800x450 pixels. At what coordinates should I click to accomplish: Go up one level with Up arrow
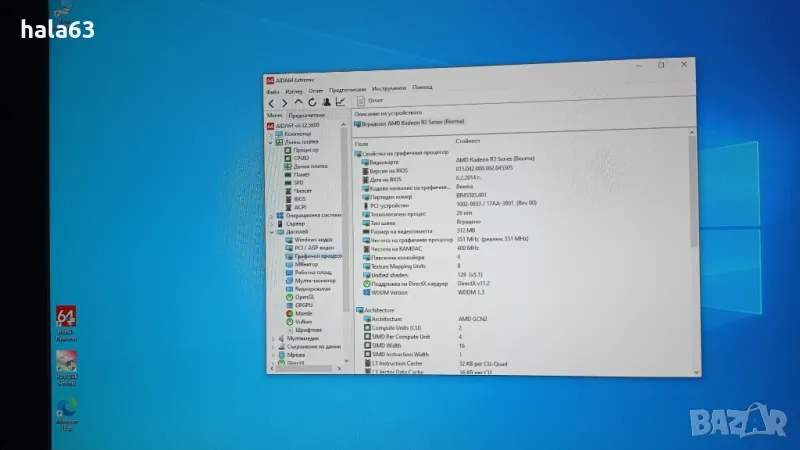[298, 103]
